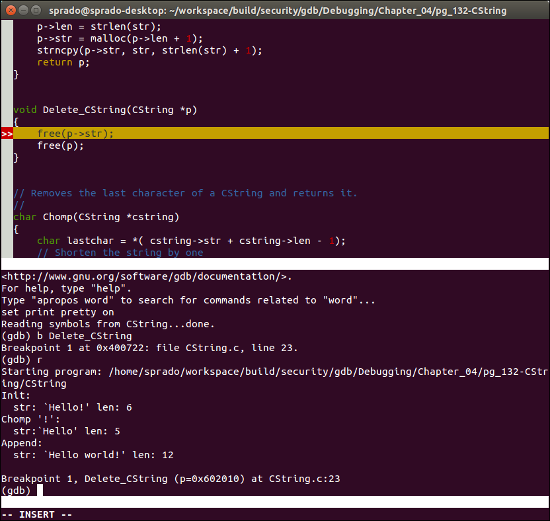Click the red close window button
The width and height of the screenshot is (550, 521).
point(11,10)
